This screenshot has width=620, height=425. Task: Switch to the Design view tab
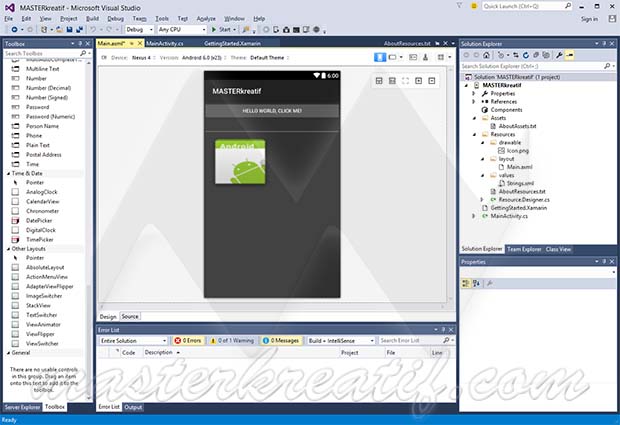(x=108, y=316)
